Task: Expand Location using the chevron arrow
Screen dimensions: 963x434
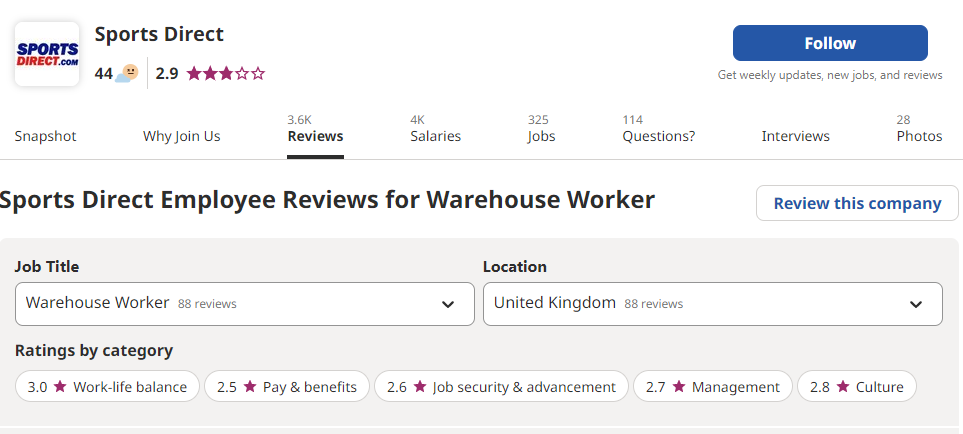Action: [x=916, y=304]
